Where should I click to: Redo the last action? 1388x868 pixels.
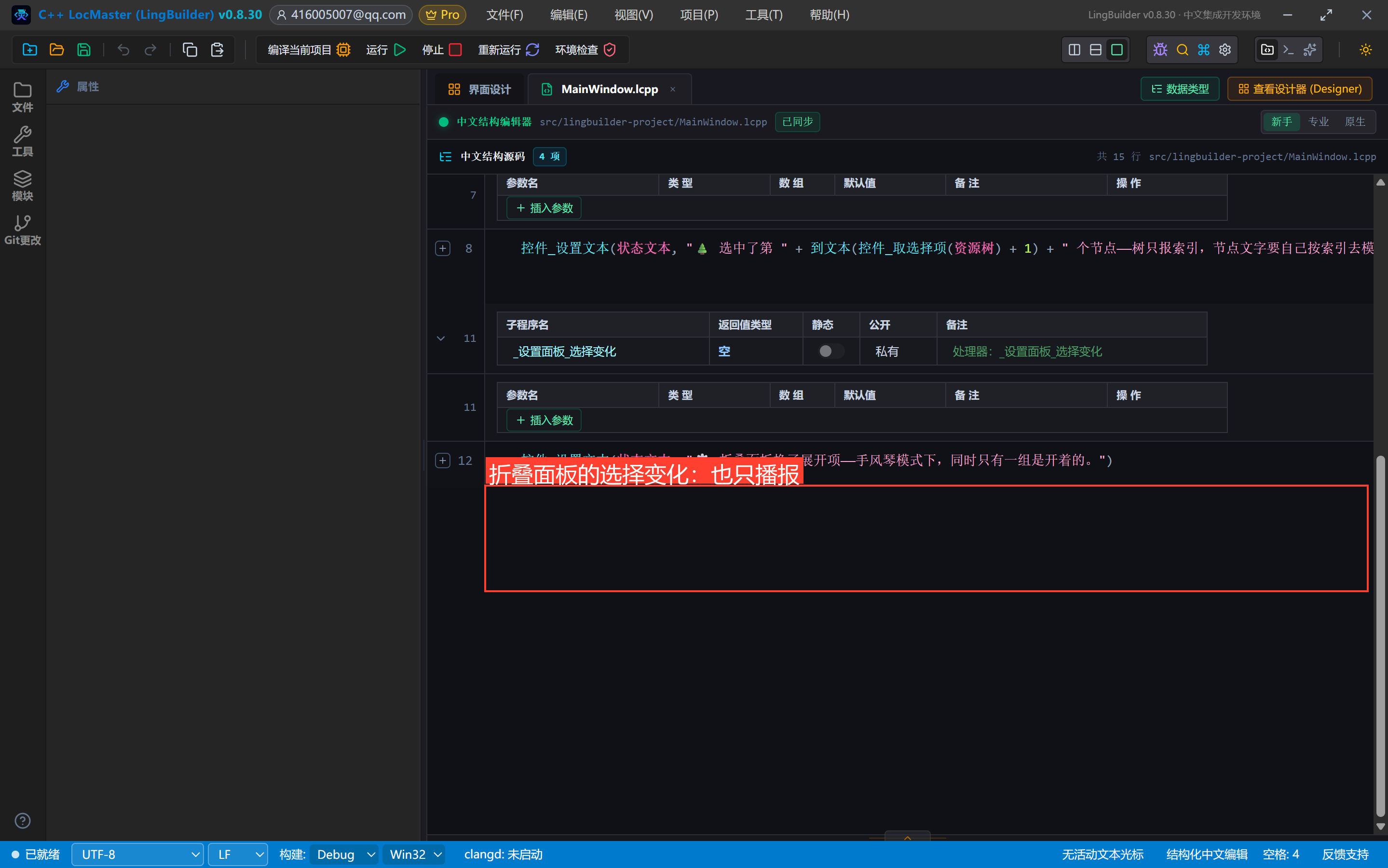[150, 50]
